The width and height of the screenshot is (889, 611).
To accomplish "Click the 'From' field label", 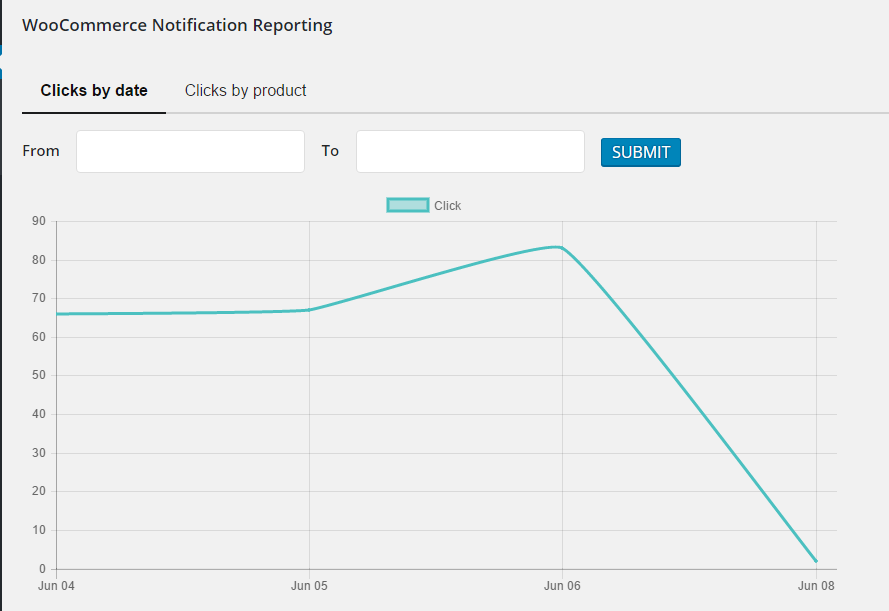I will 41,151.
